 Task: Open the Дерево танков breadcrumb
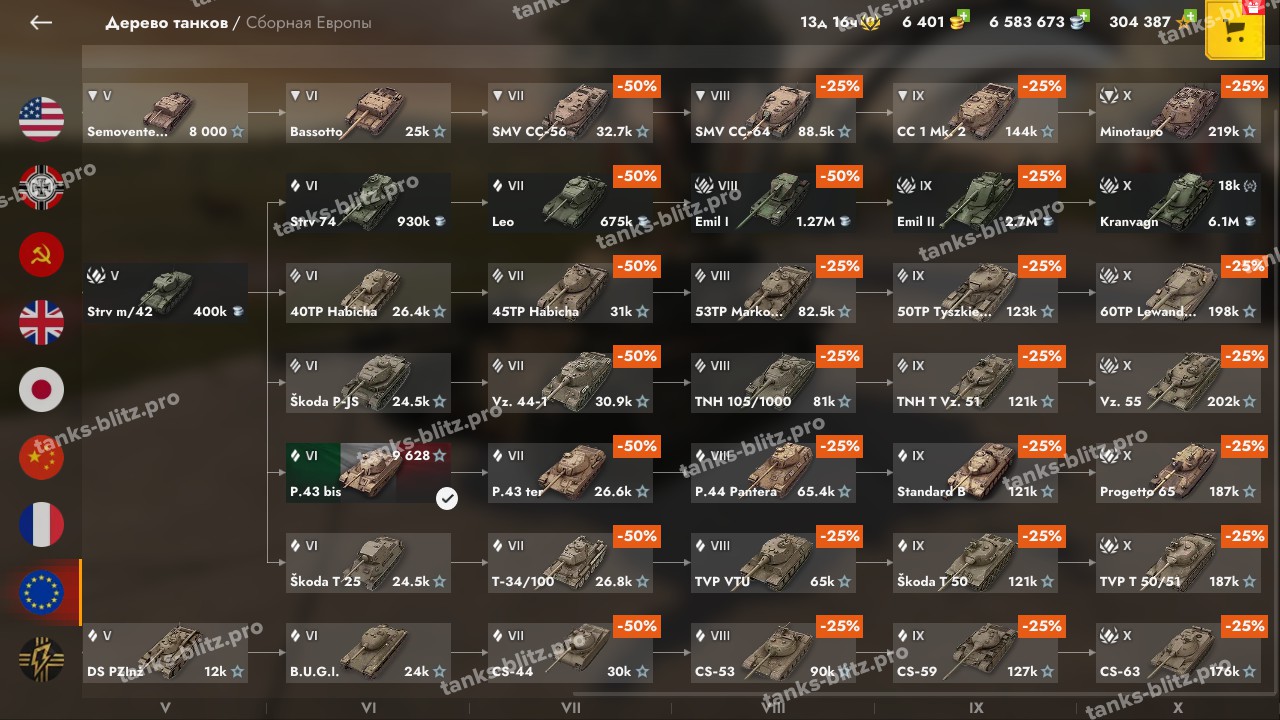coord(166,22)
